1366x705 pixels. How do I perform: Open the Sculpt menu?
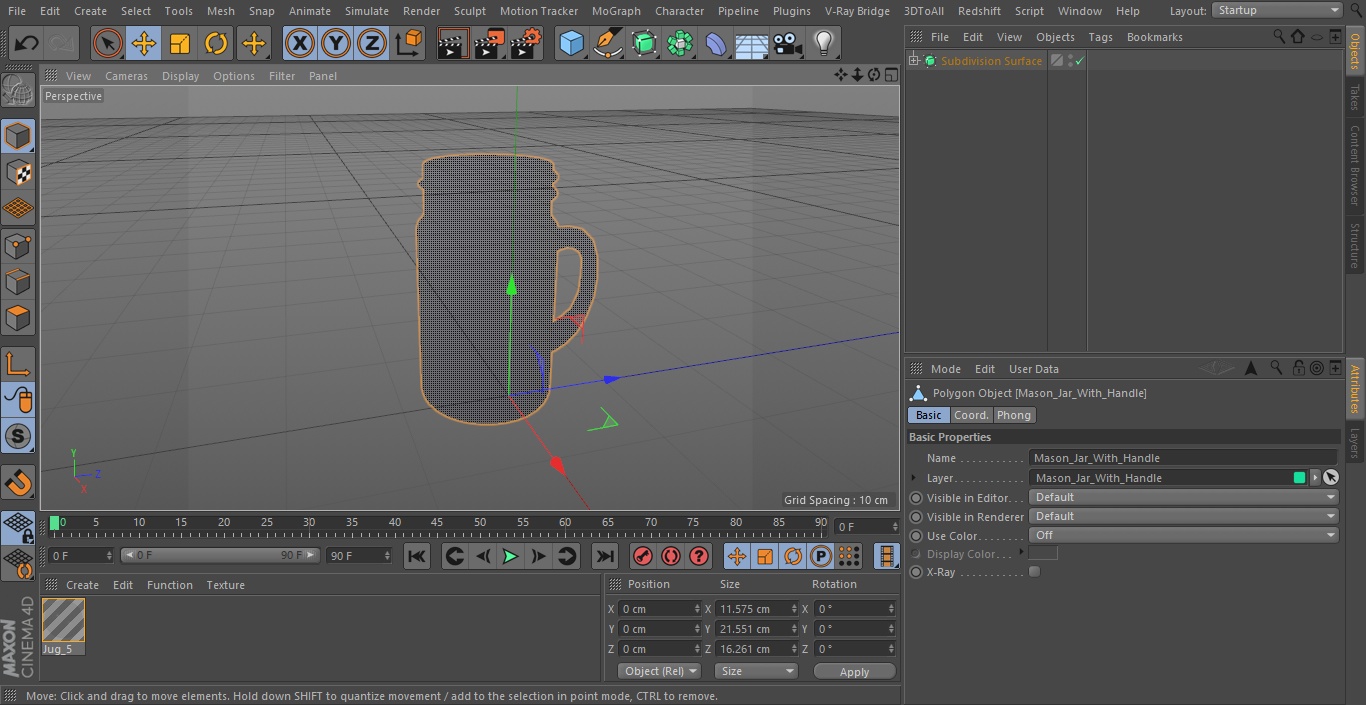pos(469,11)
